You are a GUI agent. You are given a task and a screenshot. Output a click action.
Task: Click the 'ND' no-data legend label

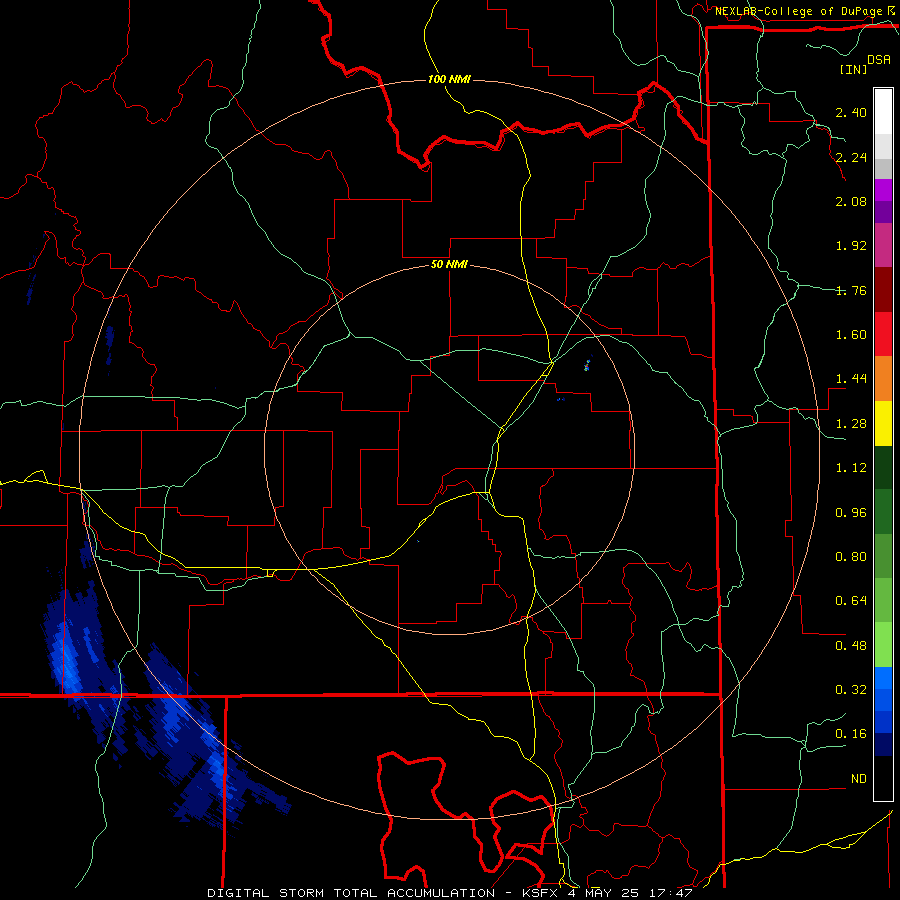tap(859, 779)
